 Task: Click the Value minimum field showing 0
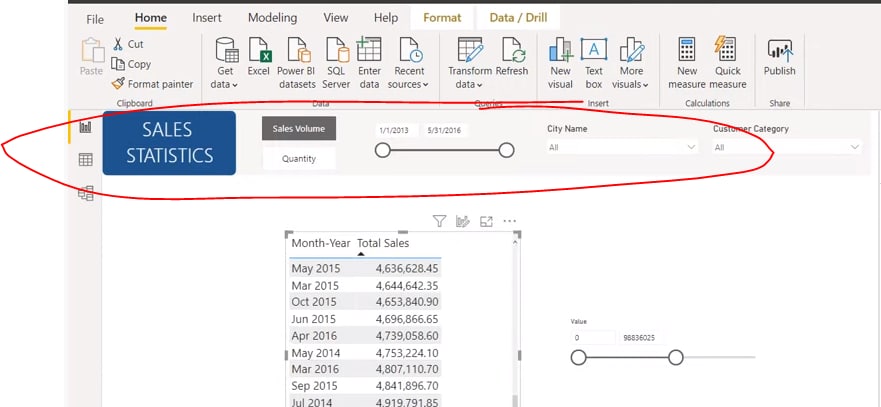tap(593, 338)
